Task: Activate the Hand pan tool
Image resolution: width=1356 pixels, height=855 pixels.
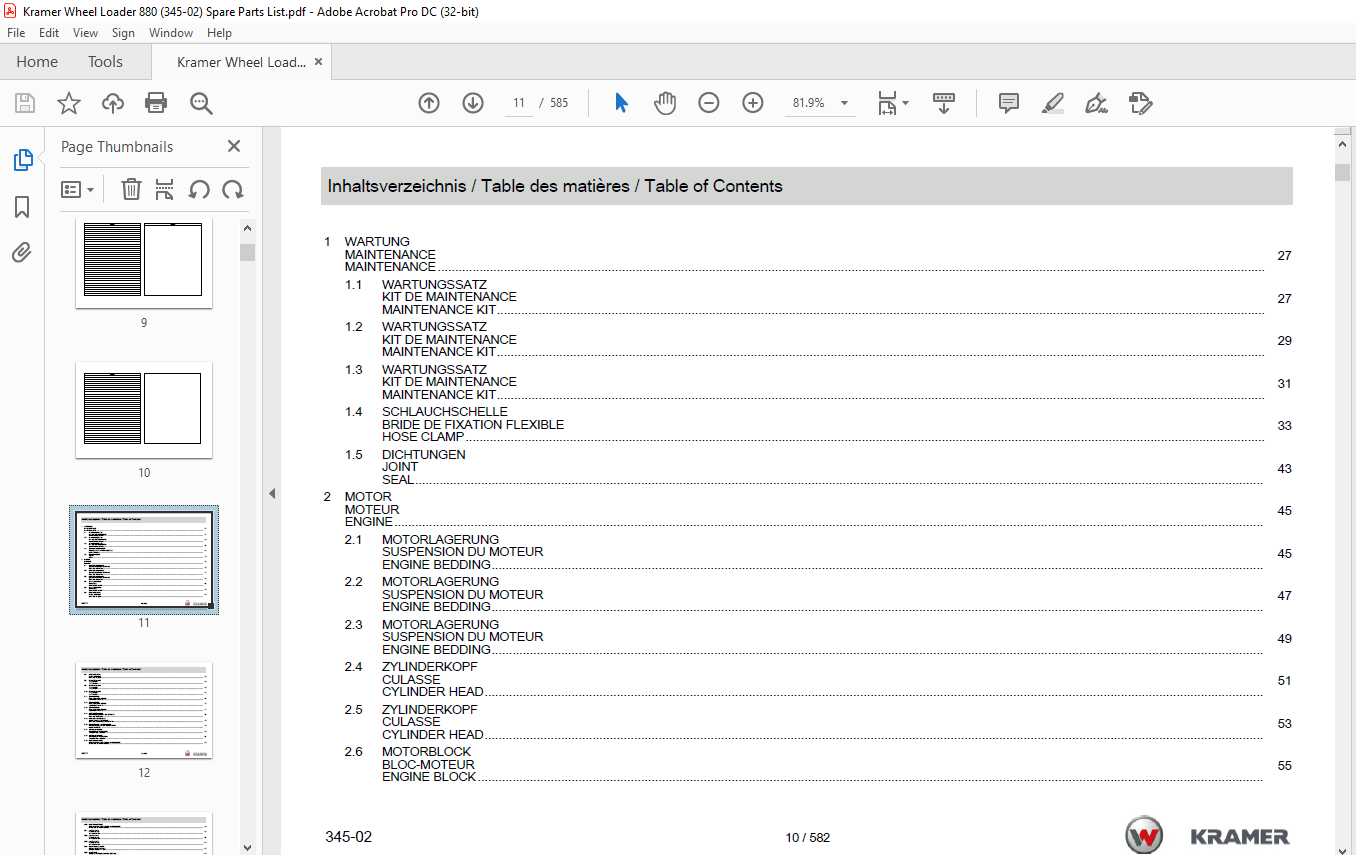Action: tap(665, 103)
